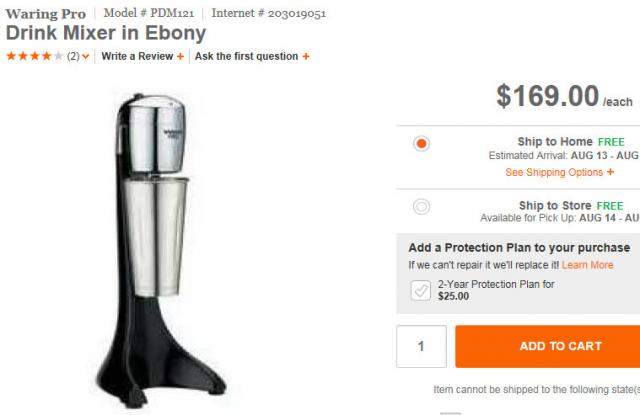This screenshot has height=415, width=640.
Task: Click the Drink Mixer in Ebony title
Action: pos(106,33)
